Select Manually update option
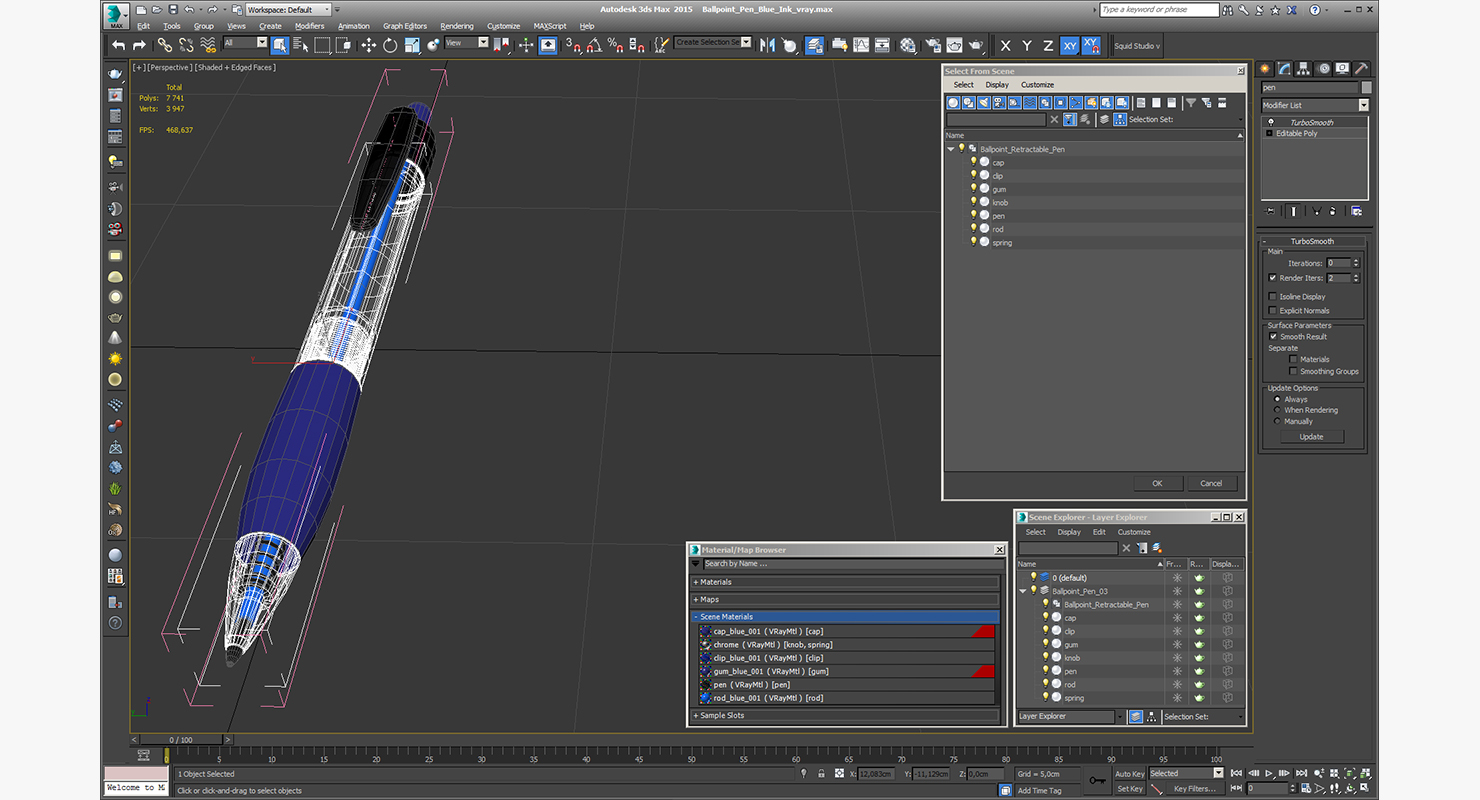Viewport: 1480px width, 800px height. pos(1277,421)
